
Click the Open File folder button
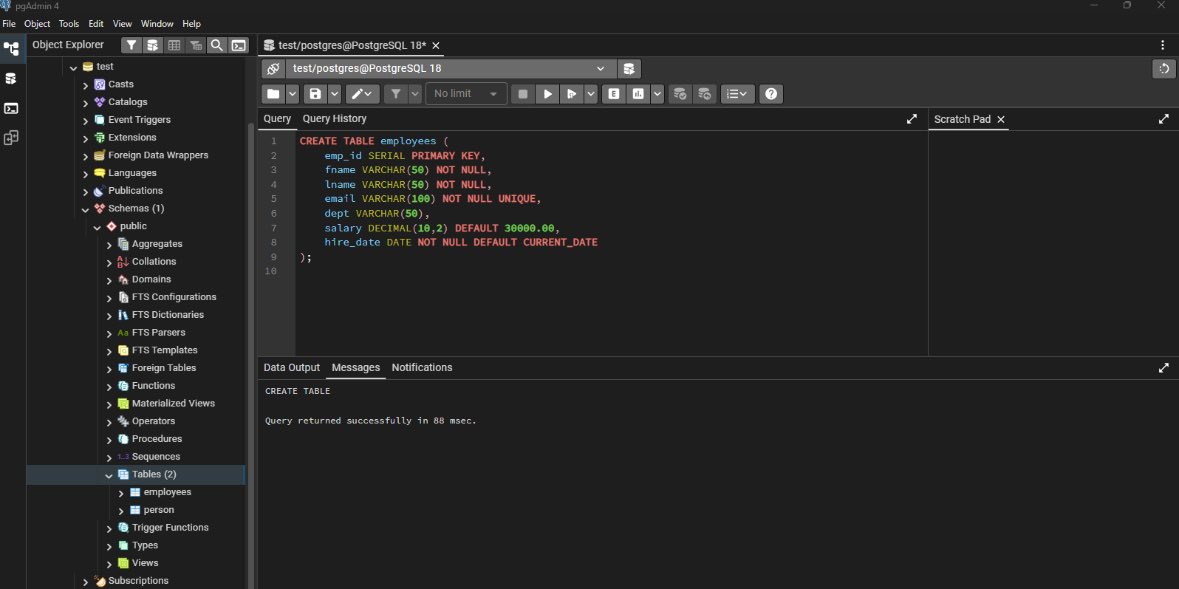pos(272,94)
